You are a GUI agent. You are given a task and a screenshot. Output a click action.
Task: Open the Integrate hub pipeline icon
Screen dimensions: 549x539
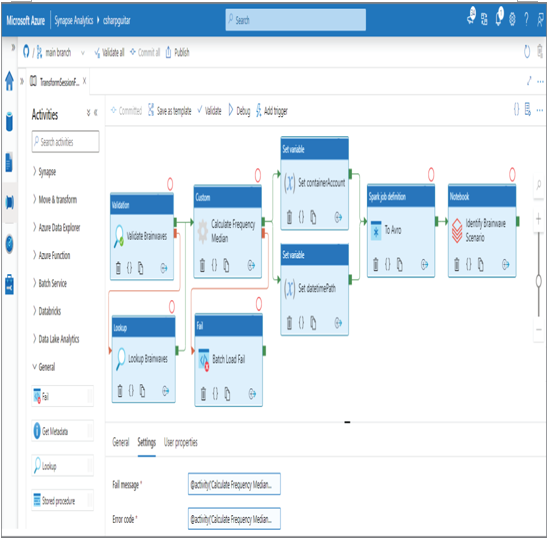[x=9, y=202]
